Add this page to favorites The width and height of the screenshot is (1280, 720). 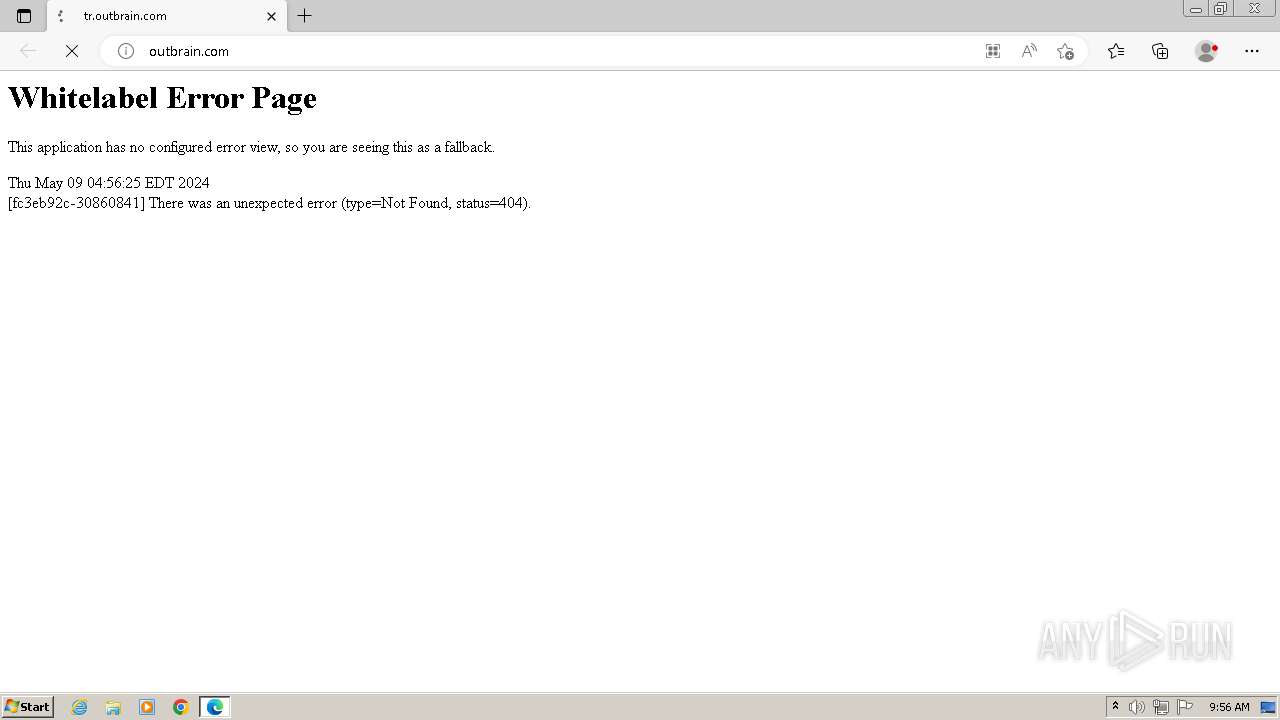click(x=1065, y=51)
